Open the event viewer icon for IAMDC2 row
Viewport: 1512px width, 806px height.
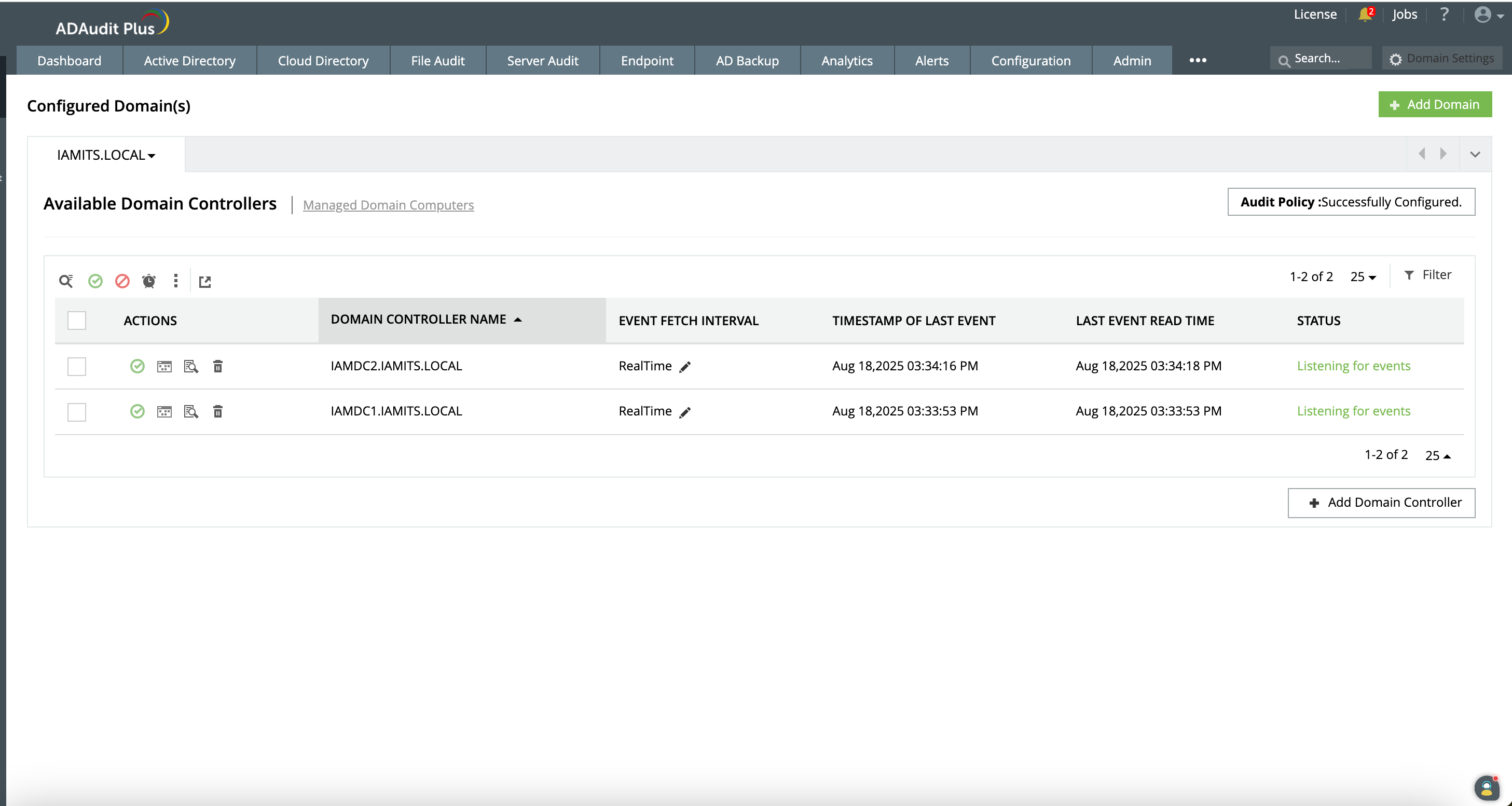(x=191, y=367)
